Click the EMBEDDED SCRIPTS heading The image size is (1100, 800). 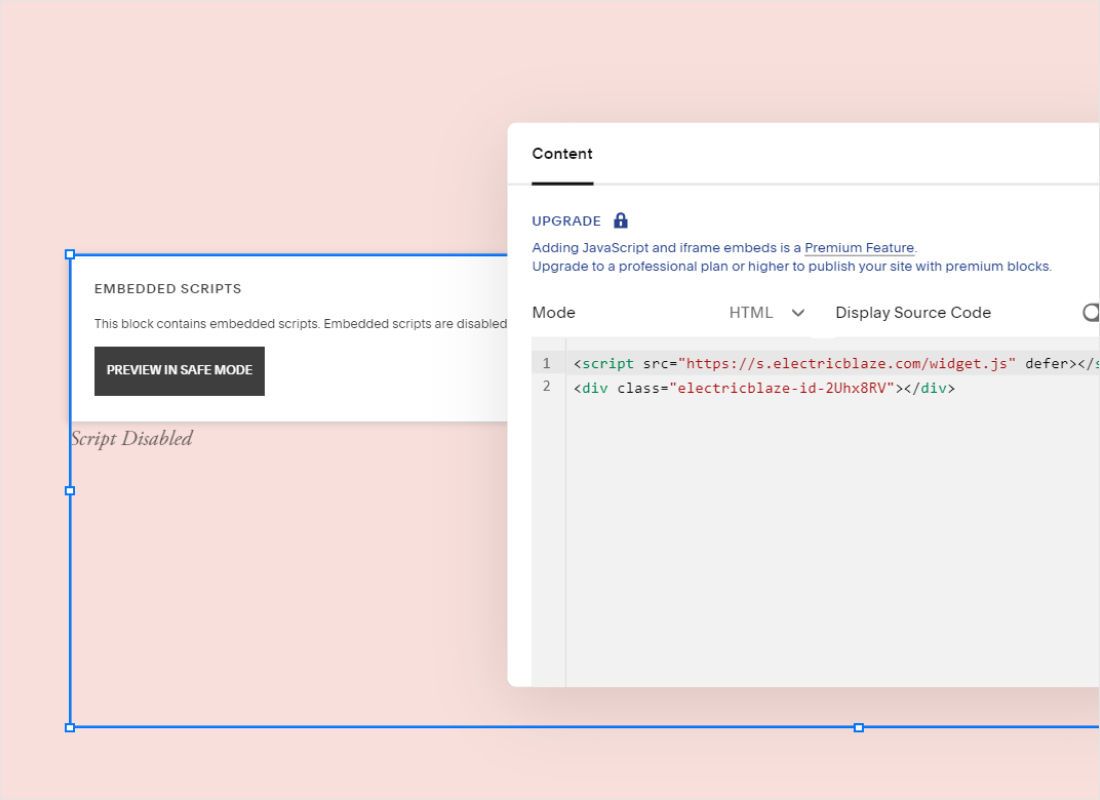pyautogui.click(x=168, y=288)
